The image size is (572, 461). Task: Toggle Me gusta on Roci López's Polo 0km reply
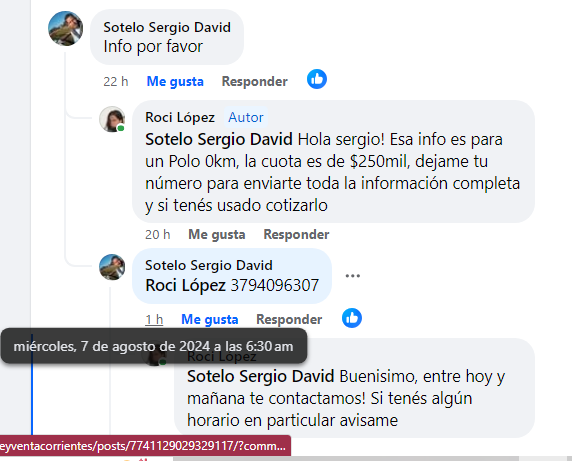point(217,235)
